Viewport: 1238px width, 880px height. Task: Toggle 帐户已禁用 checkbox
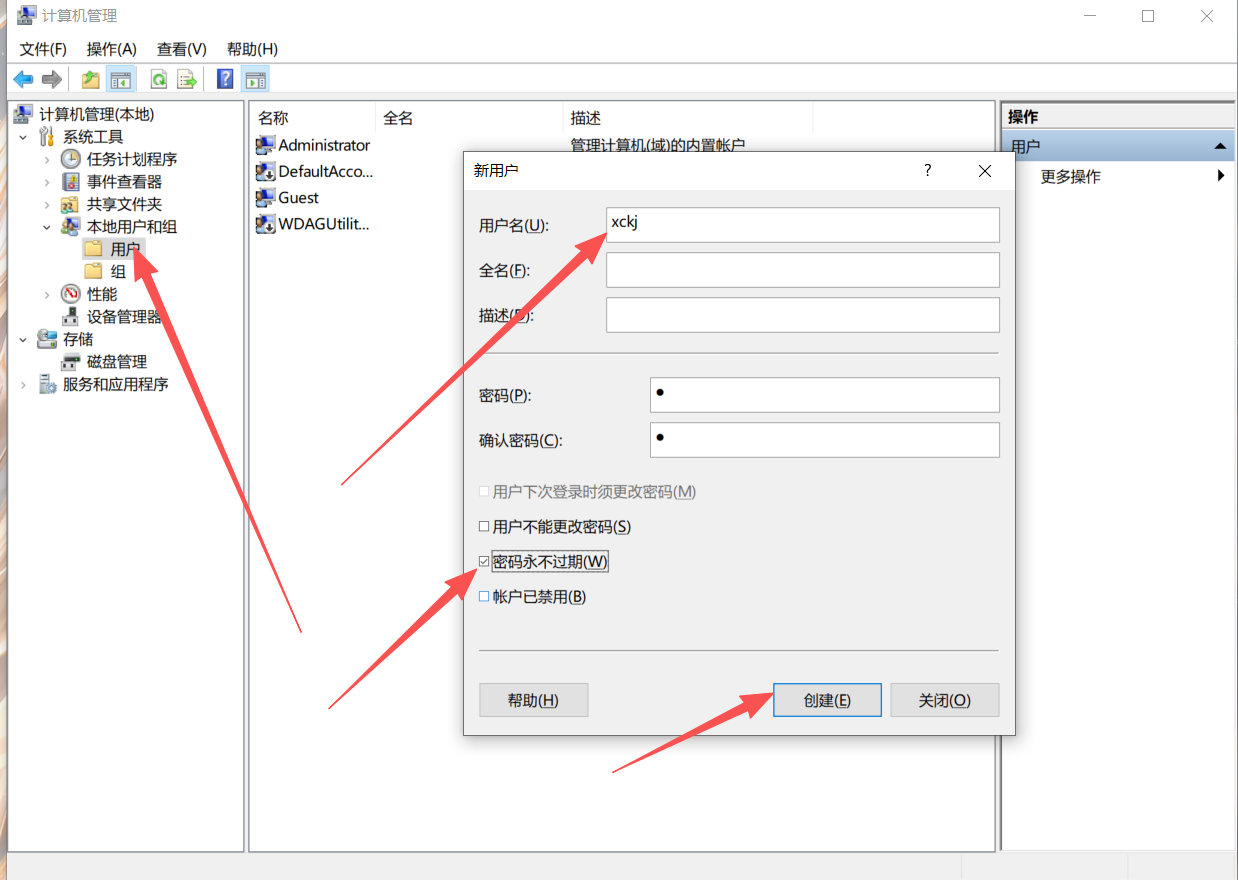click(x=485, y=597)
